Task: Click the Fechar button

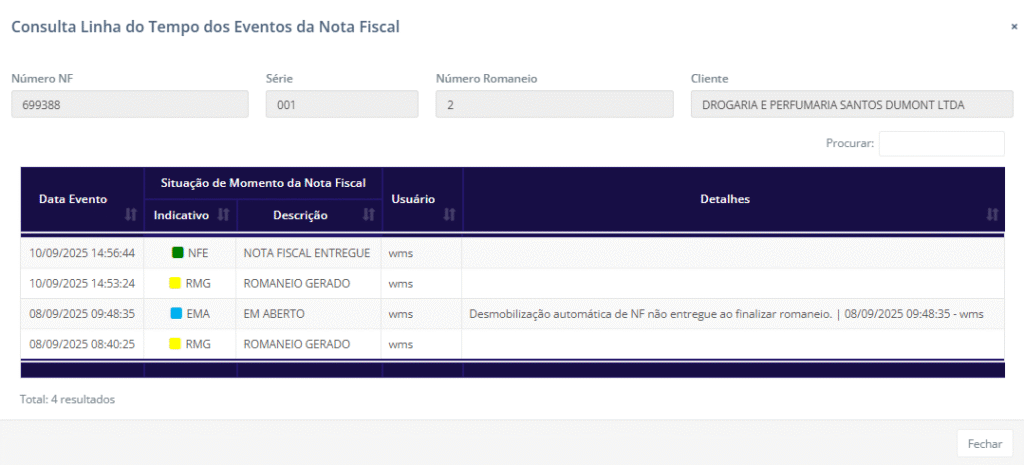Action: coord(984,443)
